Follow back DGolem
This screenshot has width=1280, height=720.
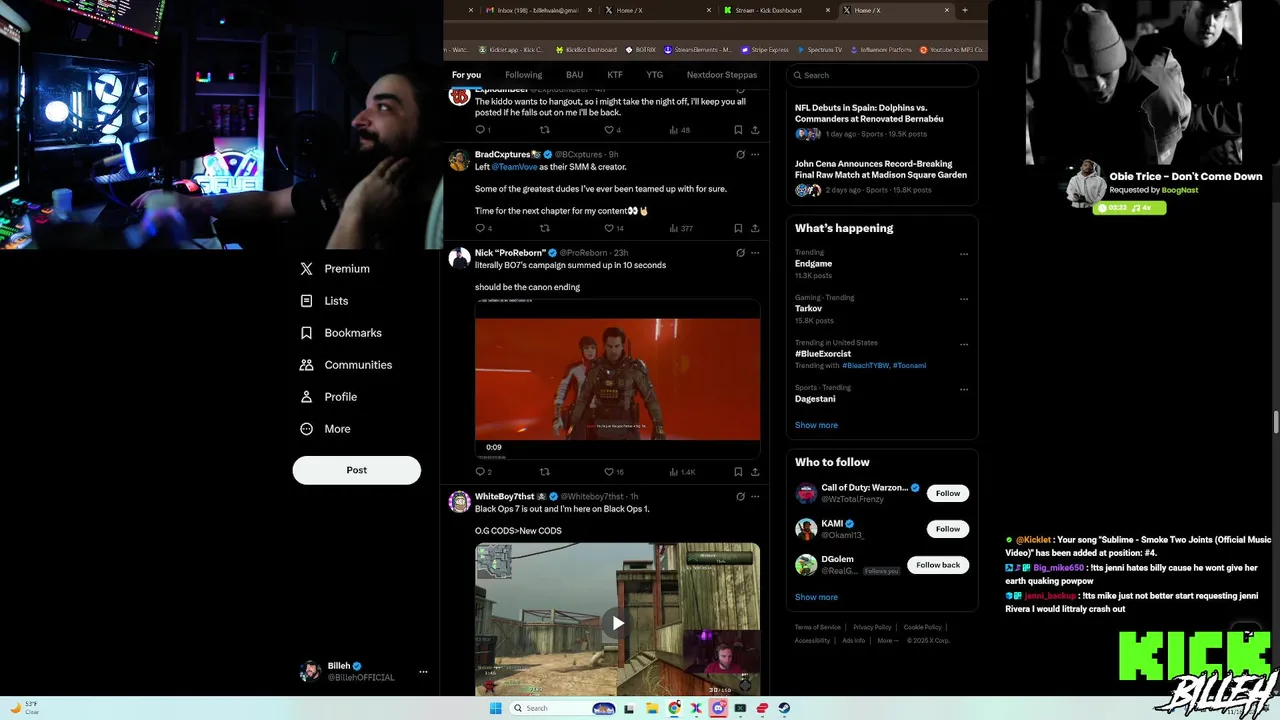click(938, 565)
